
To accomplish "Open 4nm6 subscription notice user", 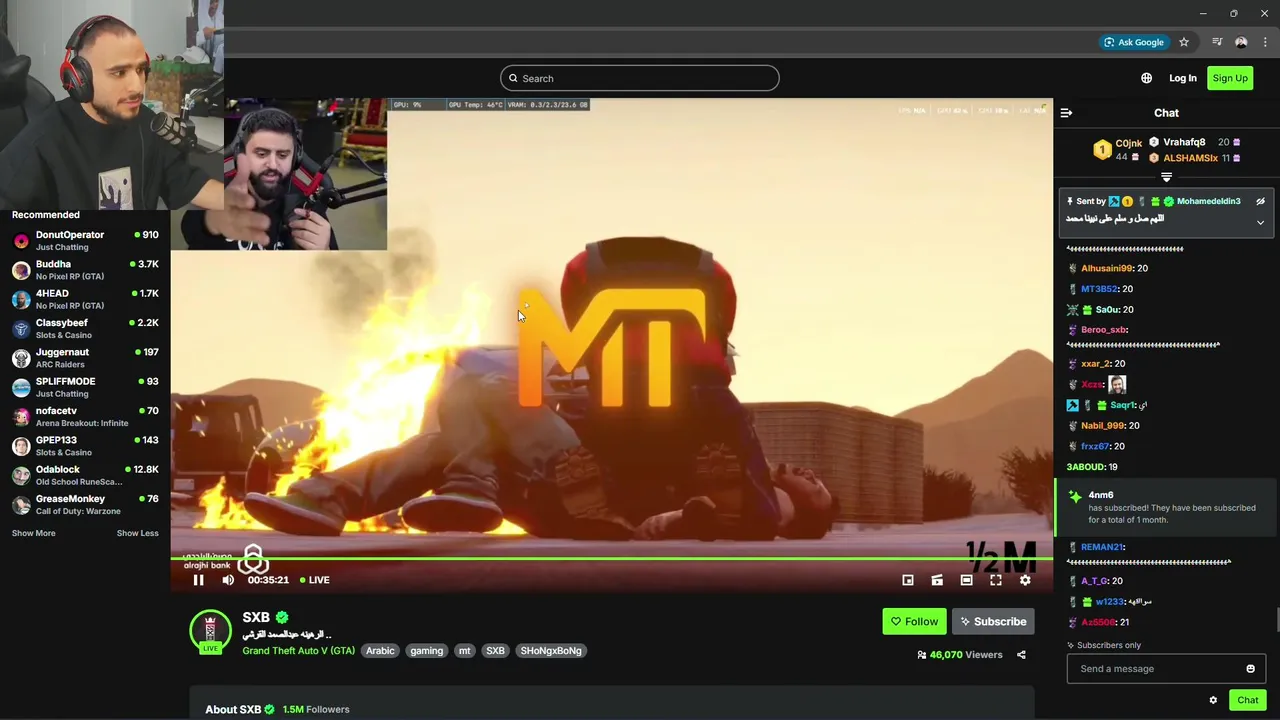I will pyautogui.click(x=1100, y=495).
